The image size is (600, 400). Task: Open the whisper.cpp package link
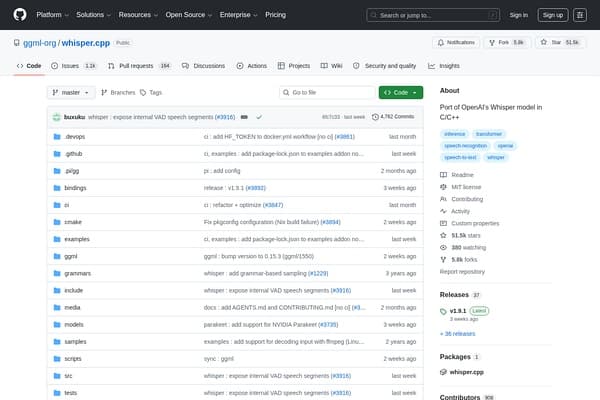(466, 372)
